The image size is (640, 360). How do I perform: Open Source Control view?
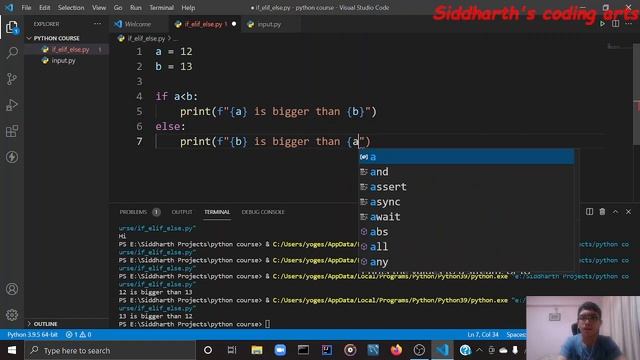[12, 79]
